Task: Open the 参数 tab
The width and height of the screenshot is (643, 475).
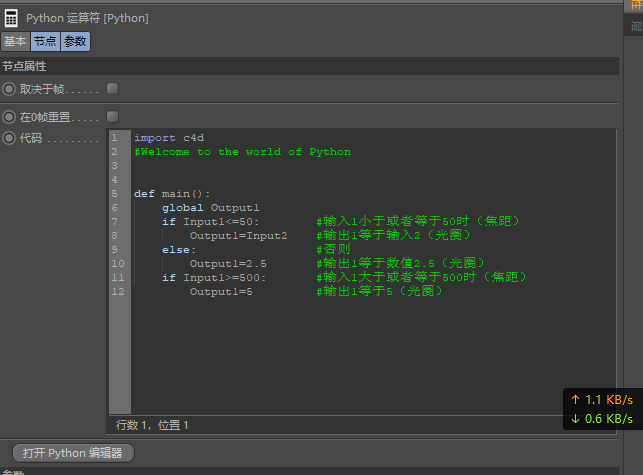Action: (x=75, y=41)
